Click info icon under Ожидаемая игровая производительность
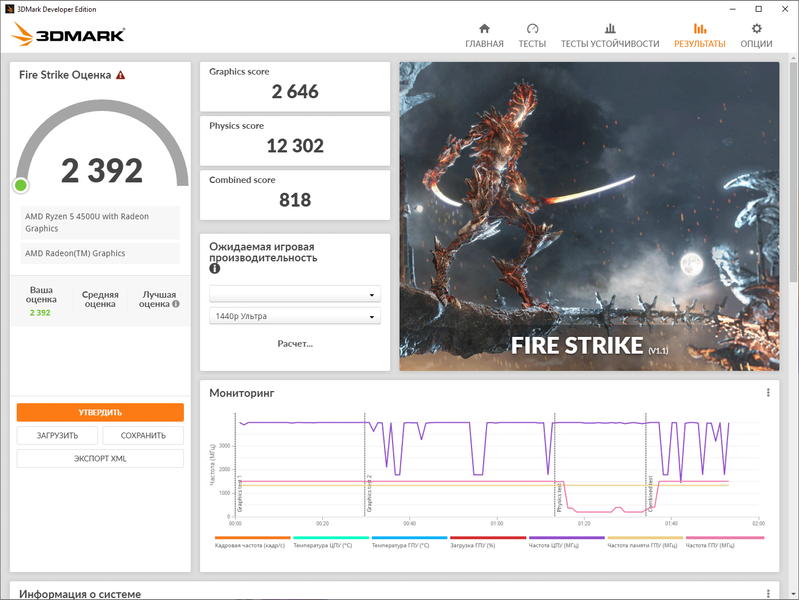 pyautogui.click(x=215, y=269)
